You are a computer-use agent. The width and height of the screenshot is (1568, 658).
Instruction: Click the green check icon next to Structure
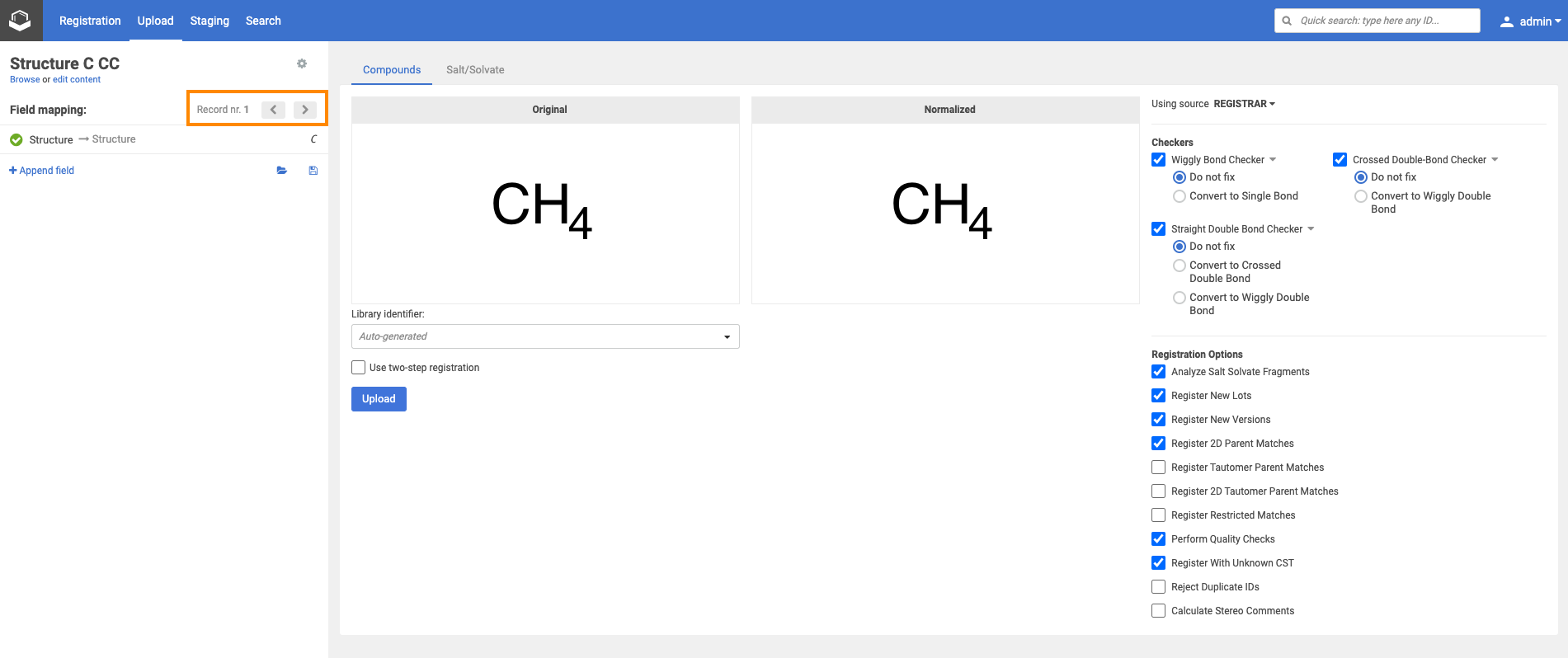pyautogui.click(x=16, y=140)
